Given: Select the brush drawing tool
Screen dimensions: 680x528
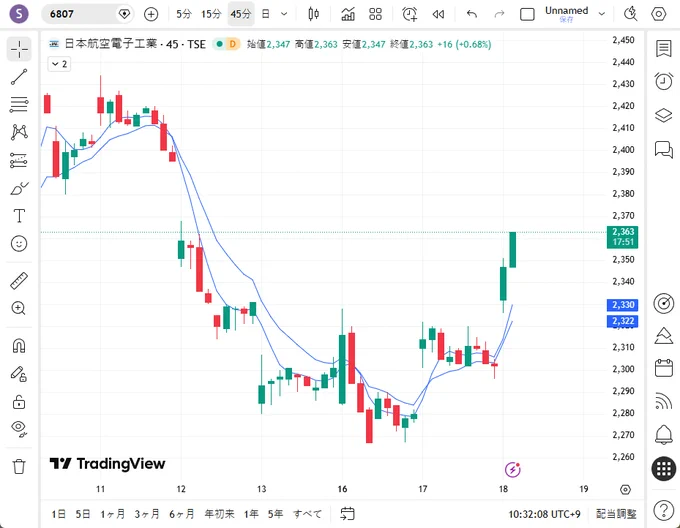Looking at the screenshot, I should click(x=19, y=189).
